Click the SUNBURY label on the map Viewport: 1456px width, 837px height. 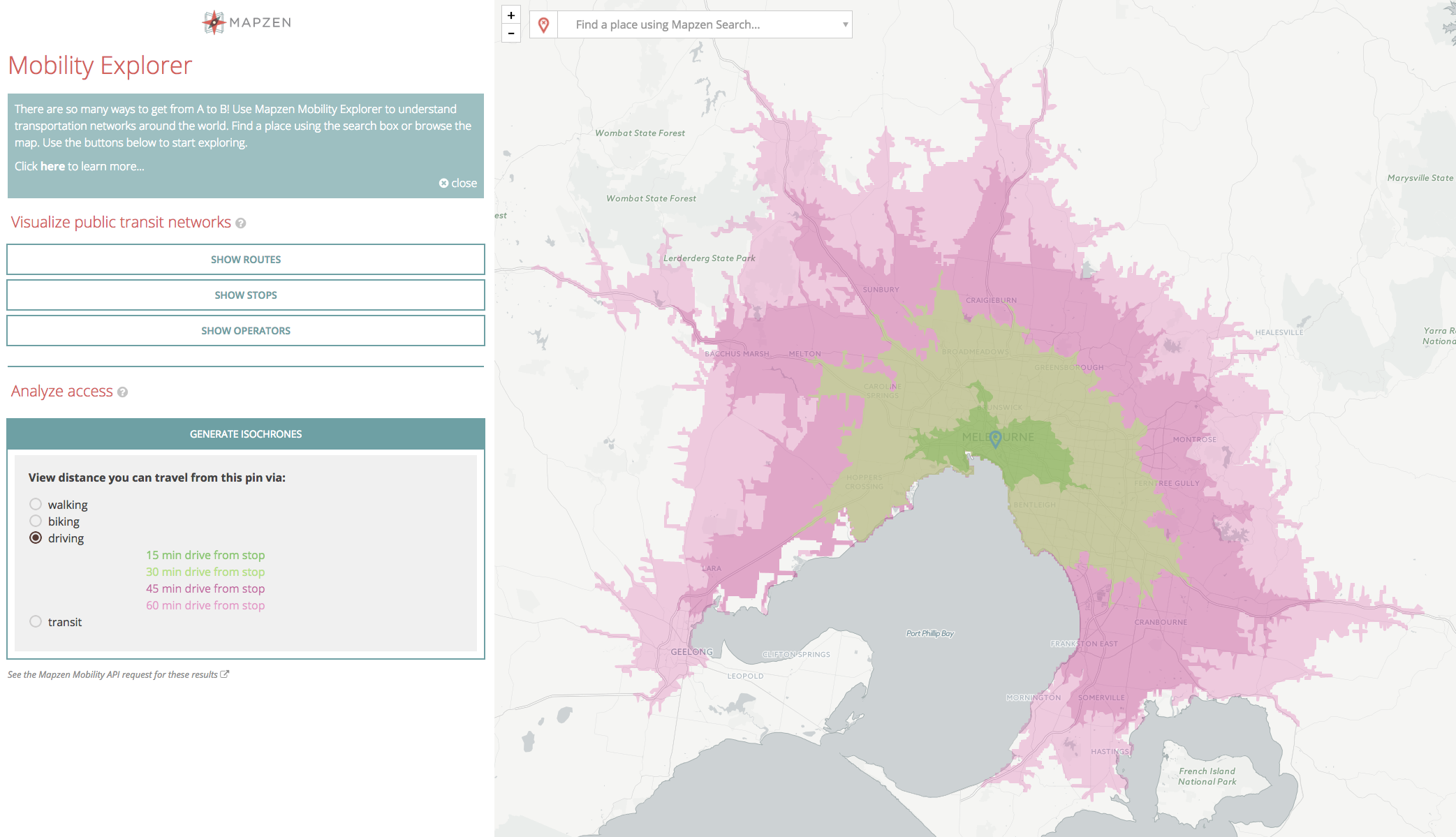(x=881, y=290)
